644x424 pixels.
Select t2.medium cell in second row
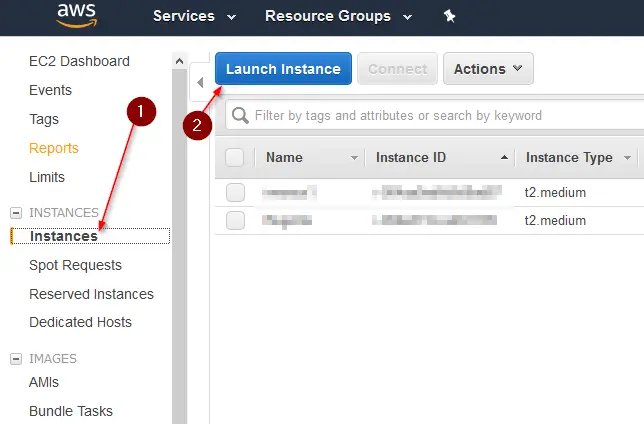pos(555,220)
